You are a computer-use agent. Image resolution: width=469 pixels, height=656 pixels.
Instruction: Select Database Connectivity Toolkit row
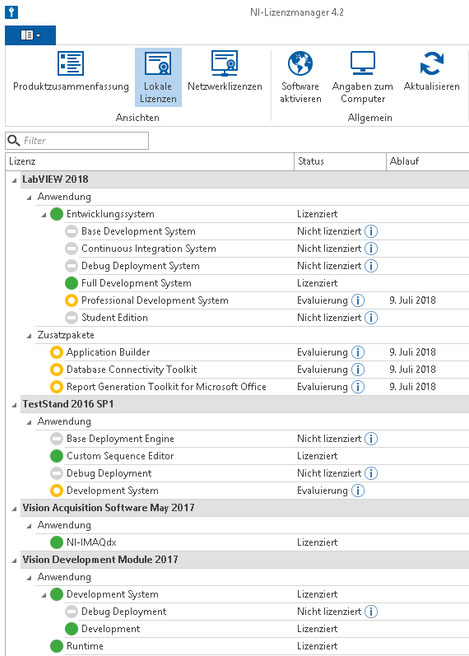pyautogui.click(x=259, y=369)
